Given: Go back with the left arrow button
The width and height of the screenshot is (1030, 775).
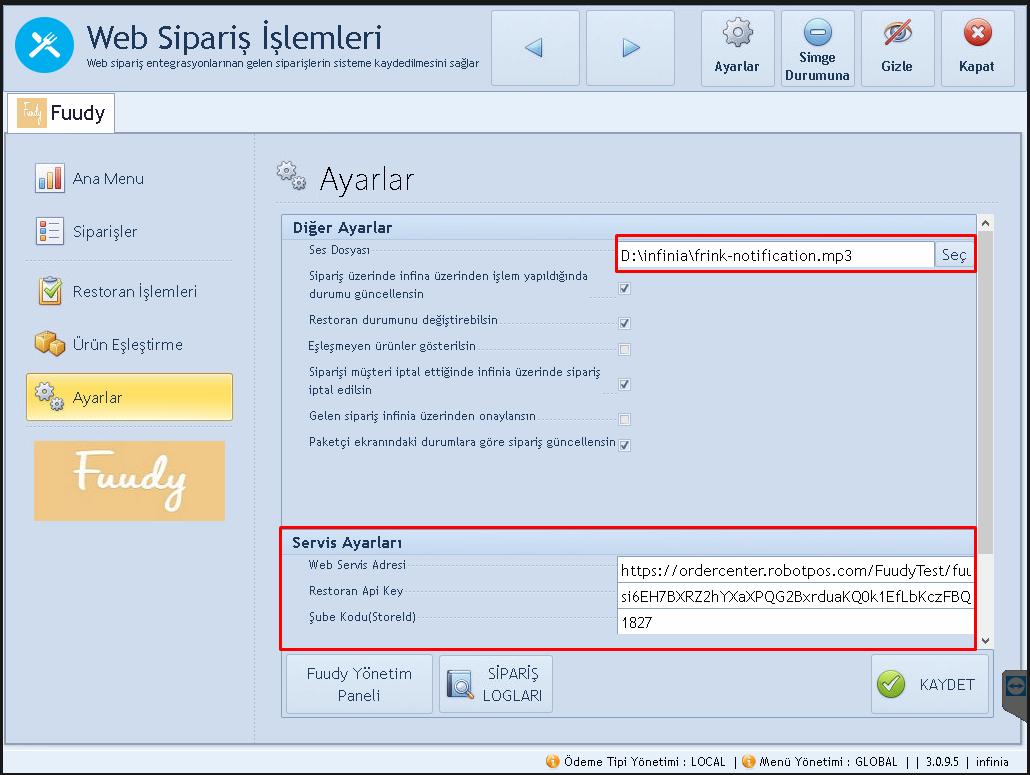Looking at the screenshot, I should click(x=535, y=48).
